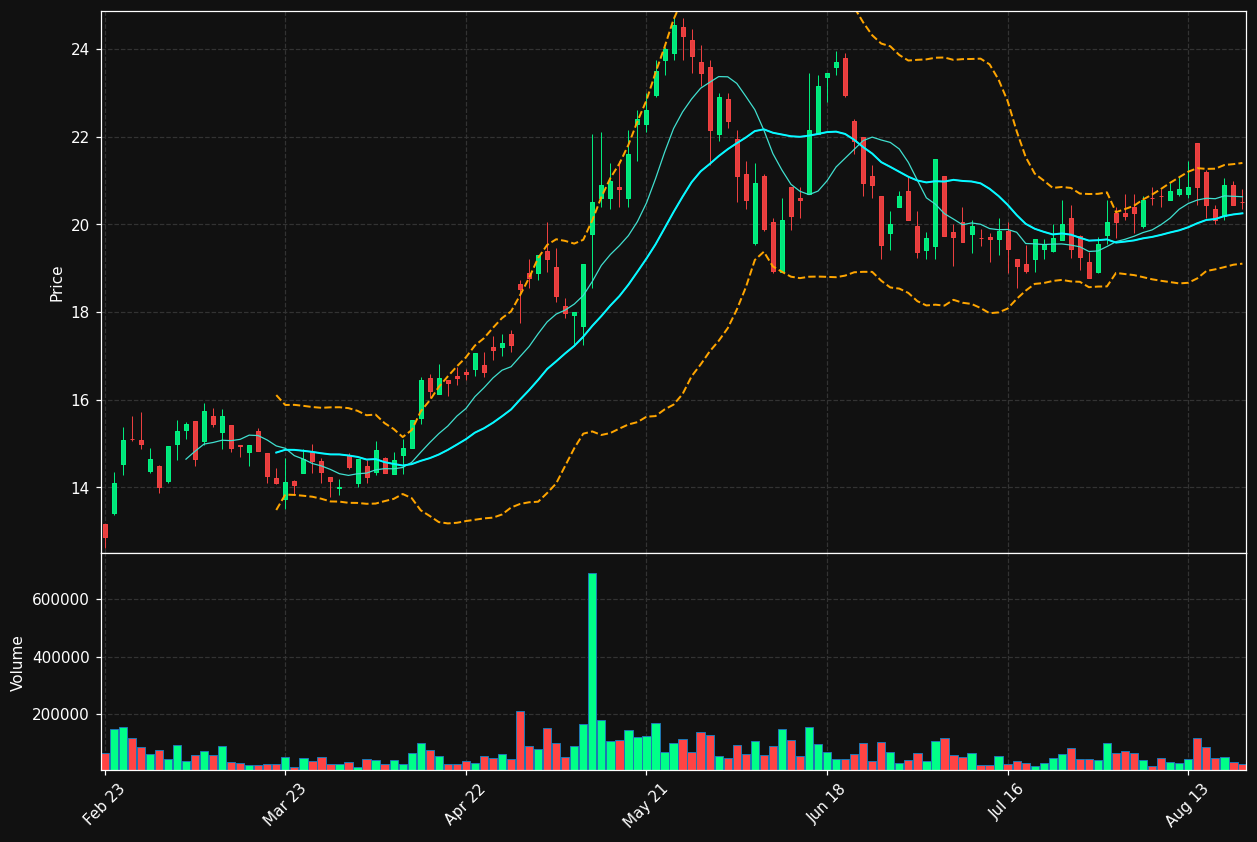1257x842 pixels.
Task: Click the 'Volume' axis title
Action: (18, 663)
